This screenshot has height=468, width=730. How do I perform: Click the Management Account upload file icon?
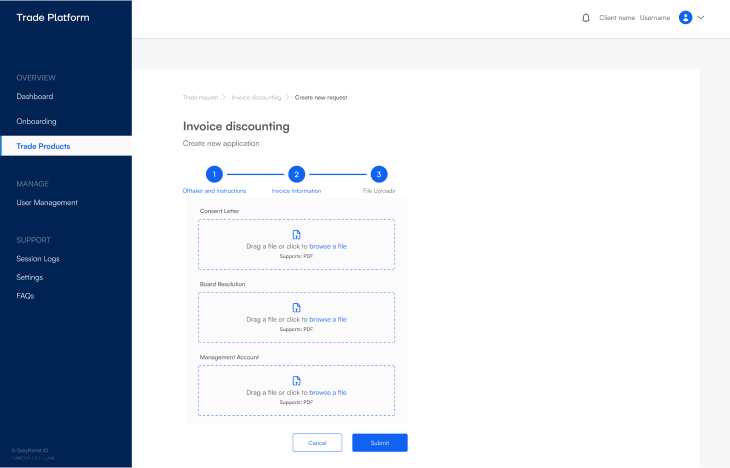pyautogui.click(x=296, y=380)
